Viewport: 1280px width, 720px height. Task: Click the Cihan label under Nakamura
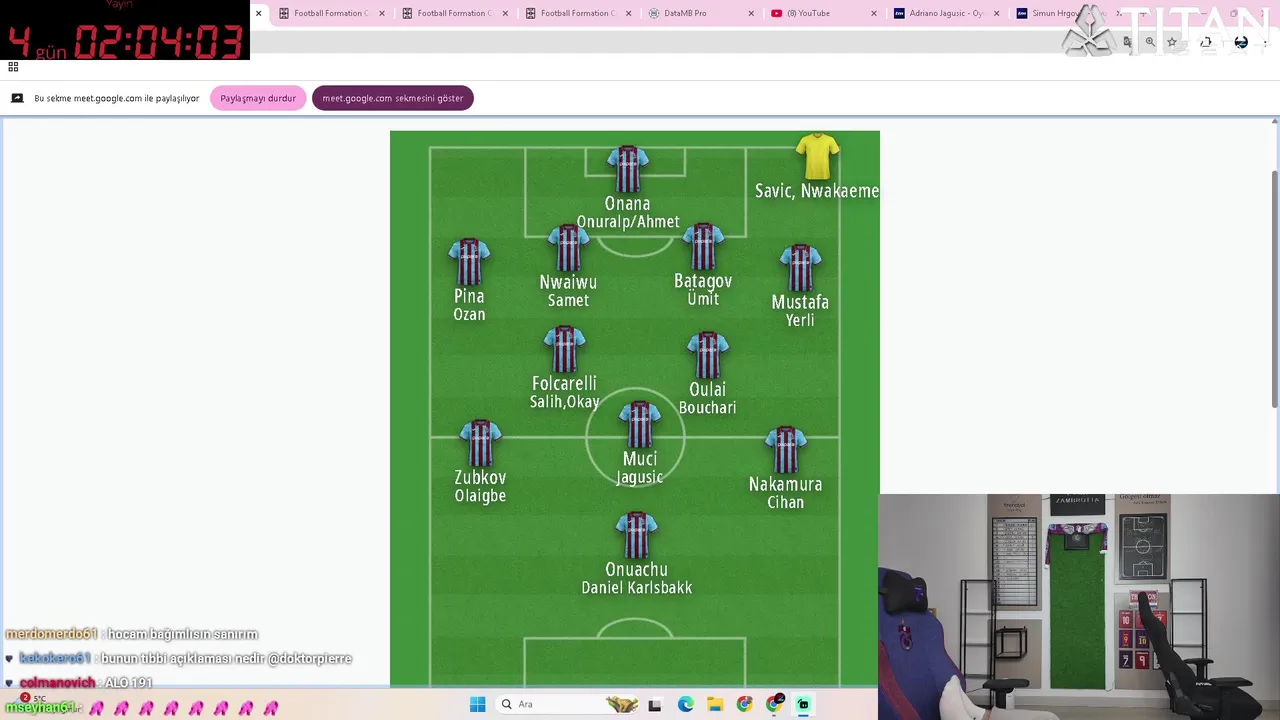coord(785,502)
